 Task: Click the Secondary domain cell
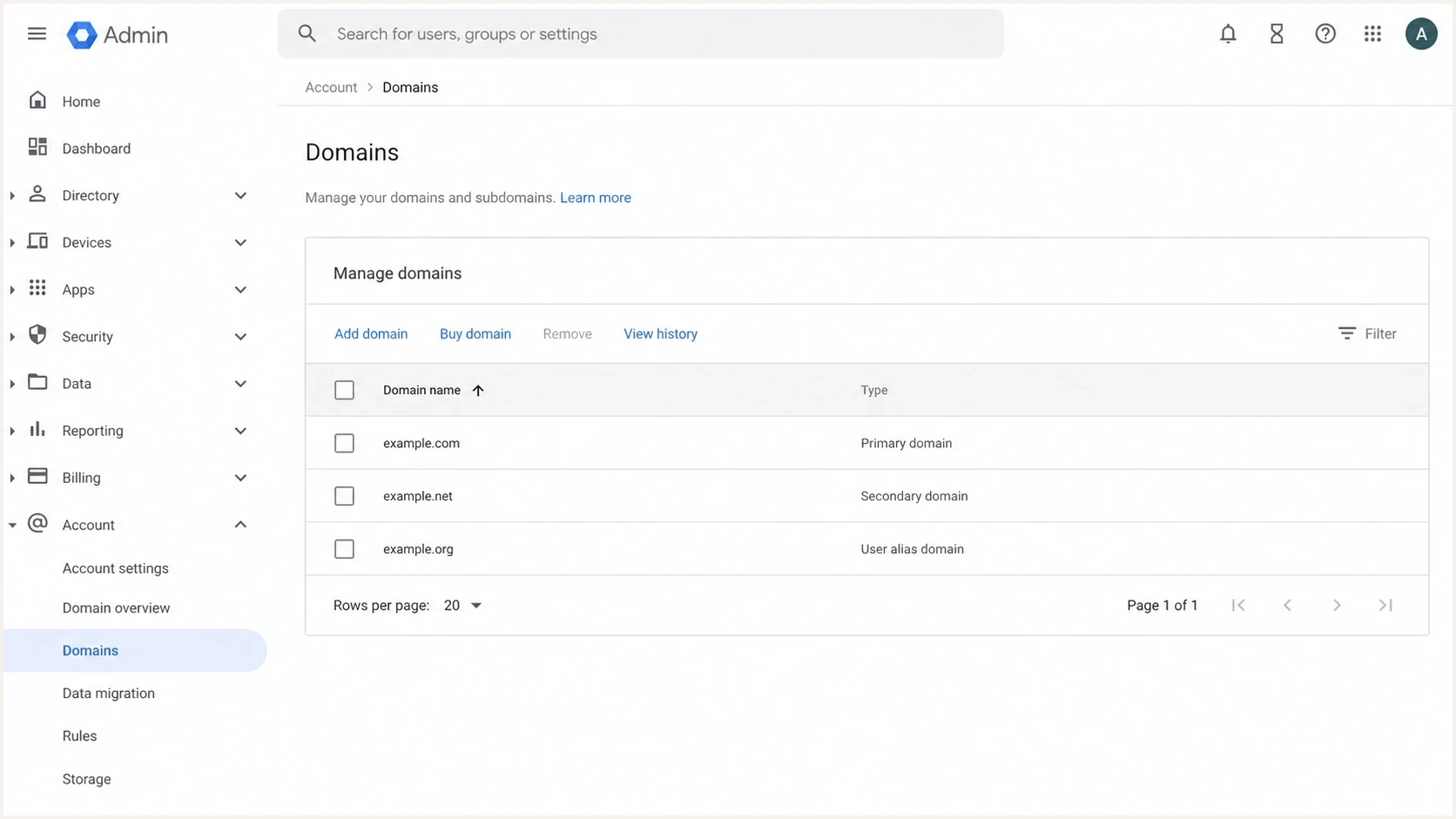coord(914,496)
